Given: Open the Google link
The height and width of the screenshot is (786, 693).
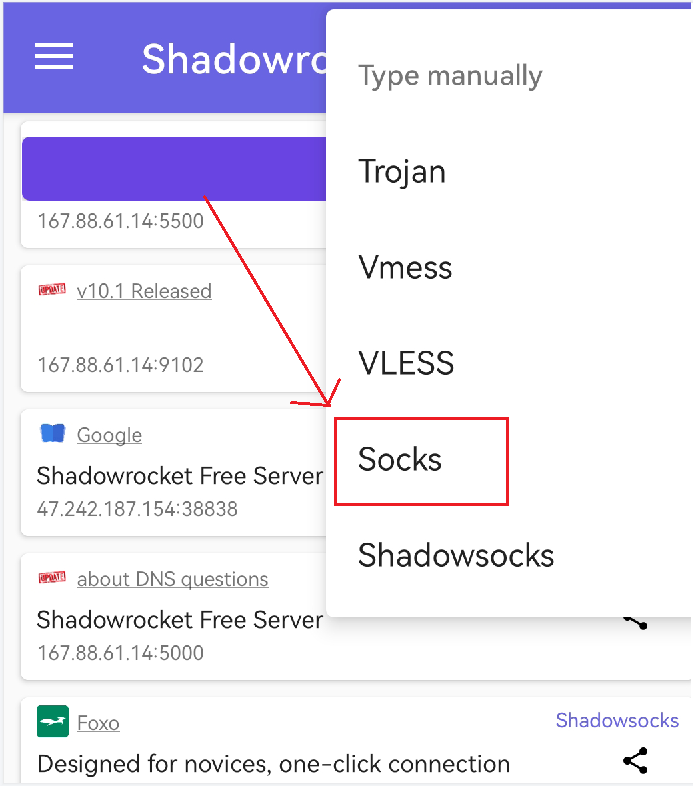Looking at the screenshot, I should 109,435.
